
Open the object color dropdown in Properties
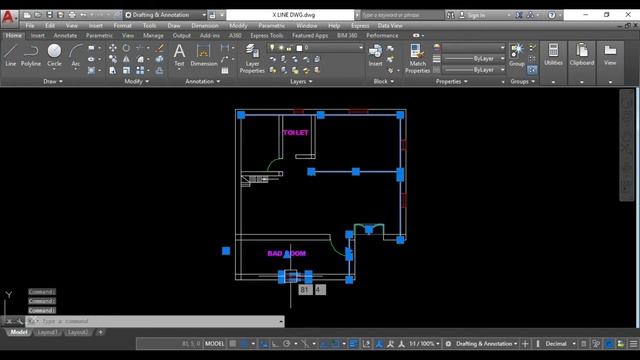(474, 48)
